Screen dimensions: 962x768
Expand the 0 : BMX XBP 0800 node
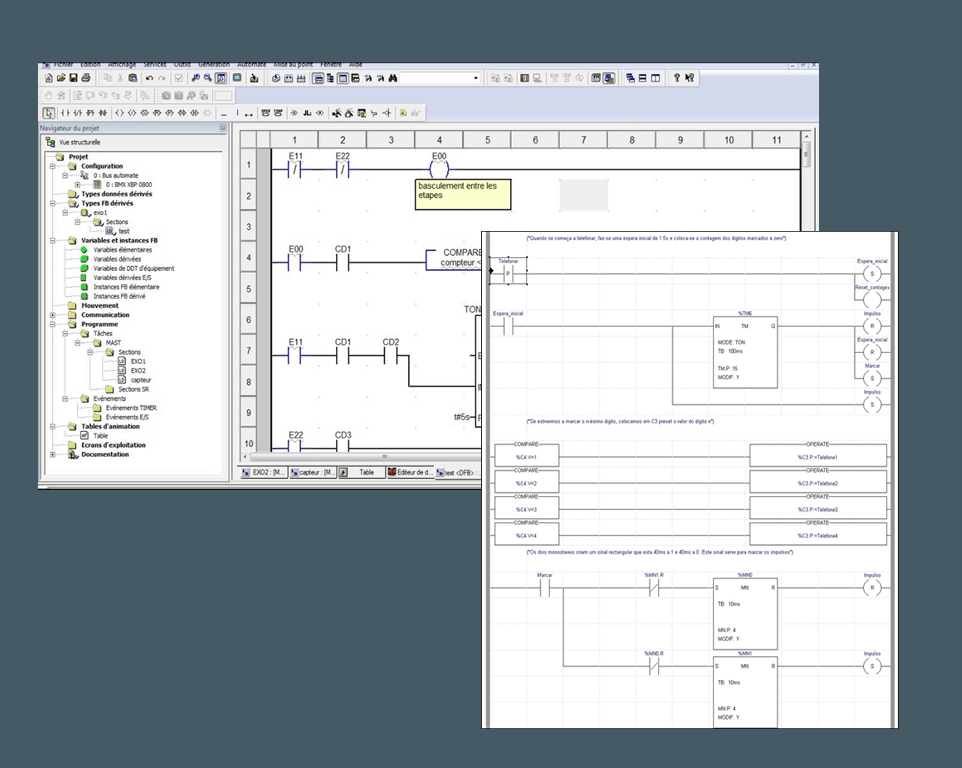77,185
